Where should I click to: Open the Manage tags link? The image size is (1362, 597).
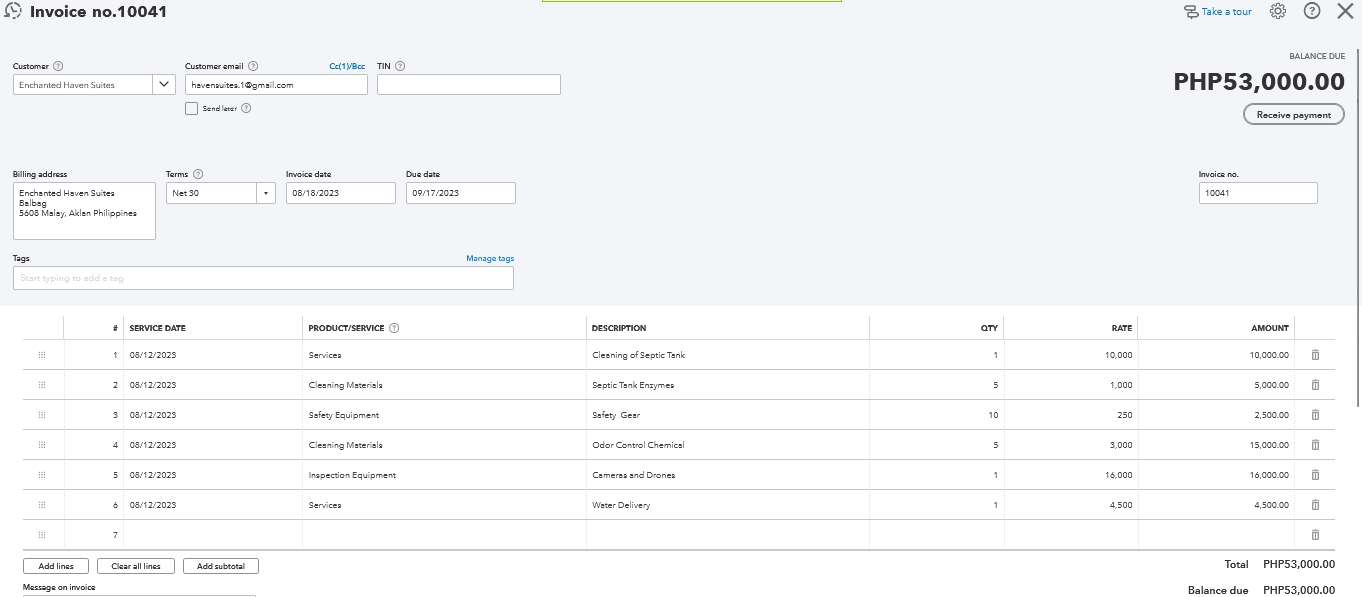490,259
